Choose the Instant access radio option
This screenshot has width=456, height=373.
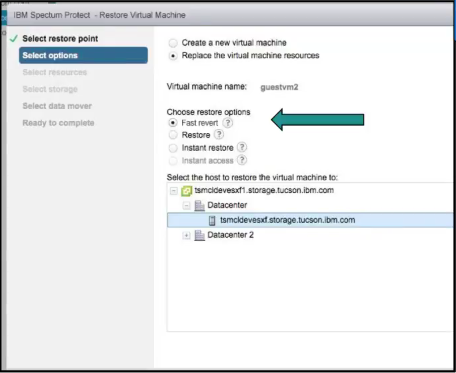173,161
